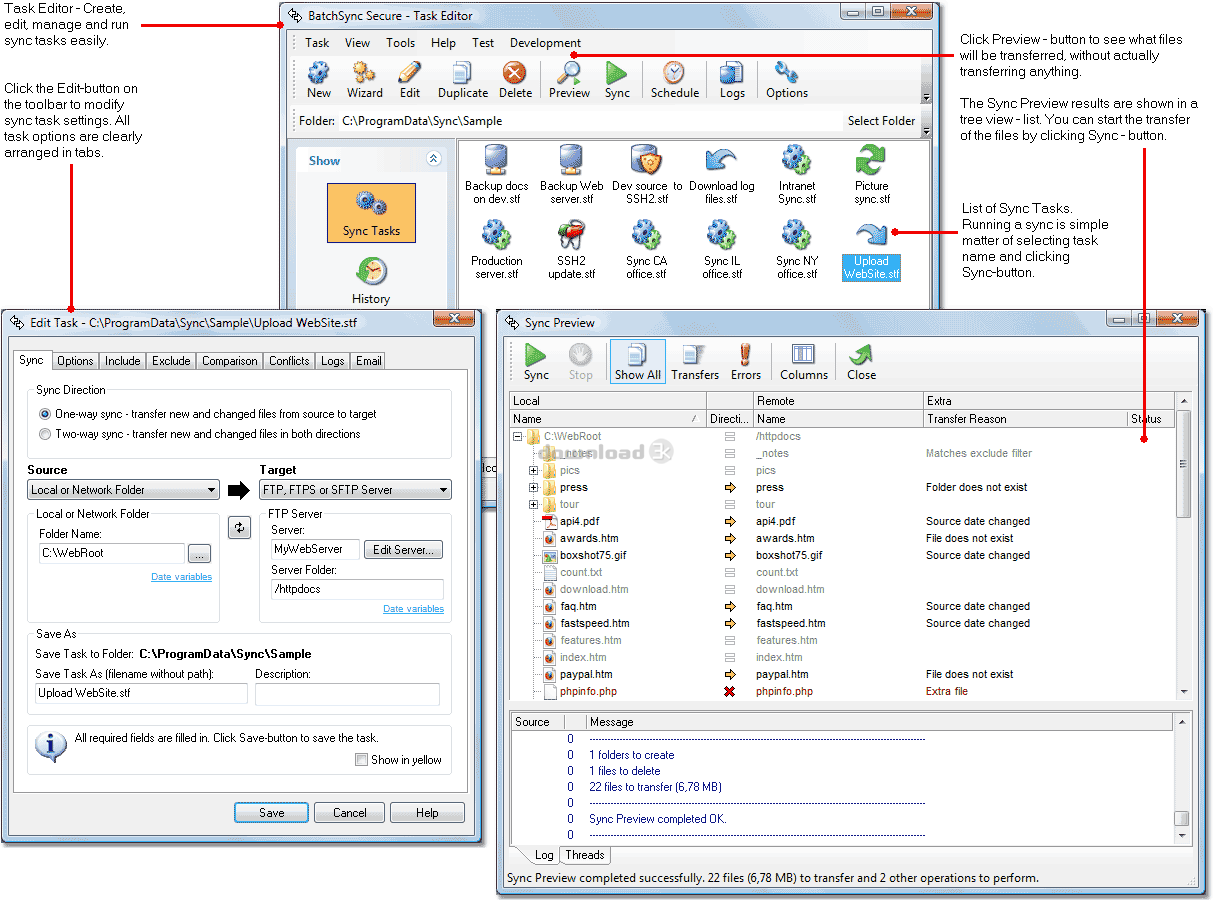
Task: Open the Development menu
Action: 545,43
